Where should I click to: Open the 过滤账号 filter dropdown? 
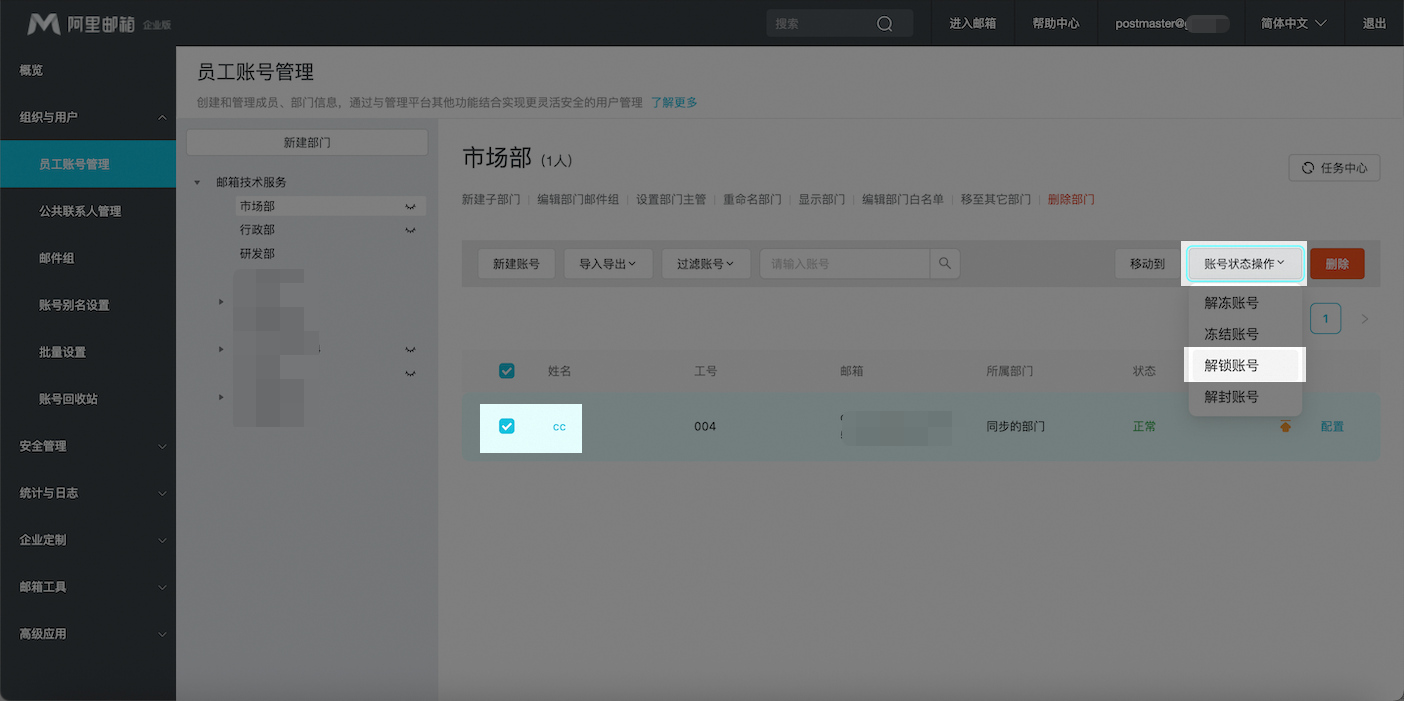point(705,264)
